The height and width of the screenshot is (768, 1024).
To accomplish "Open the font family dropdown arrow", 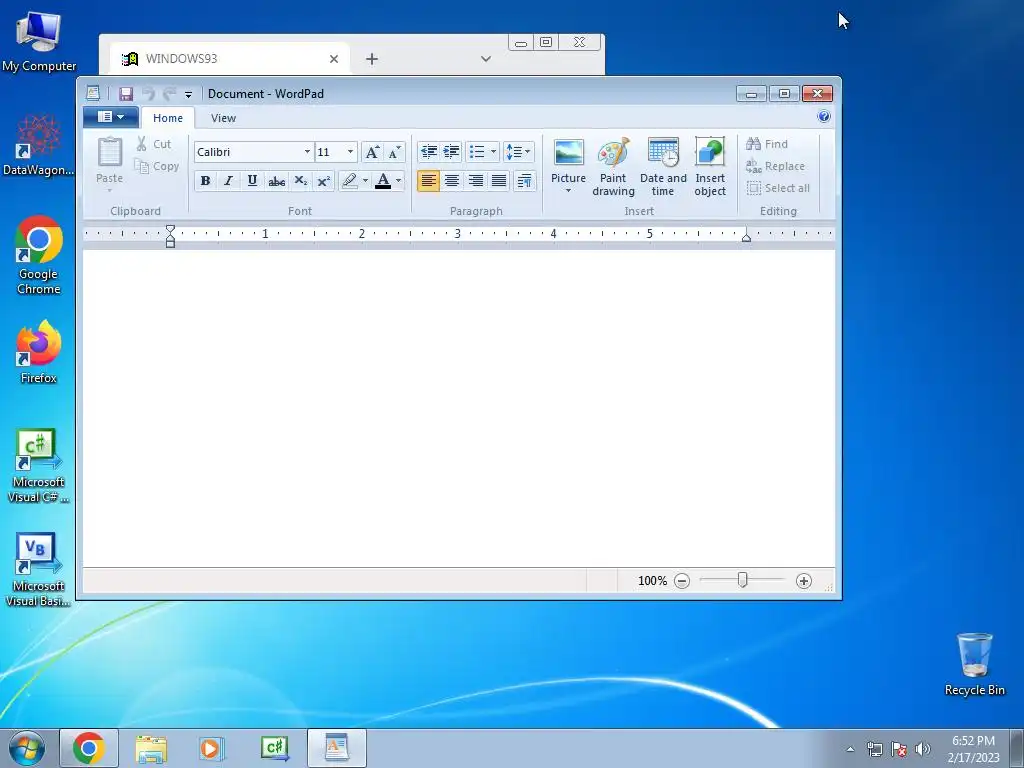I will pos(307,152).
